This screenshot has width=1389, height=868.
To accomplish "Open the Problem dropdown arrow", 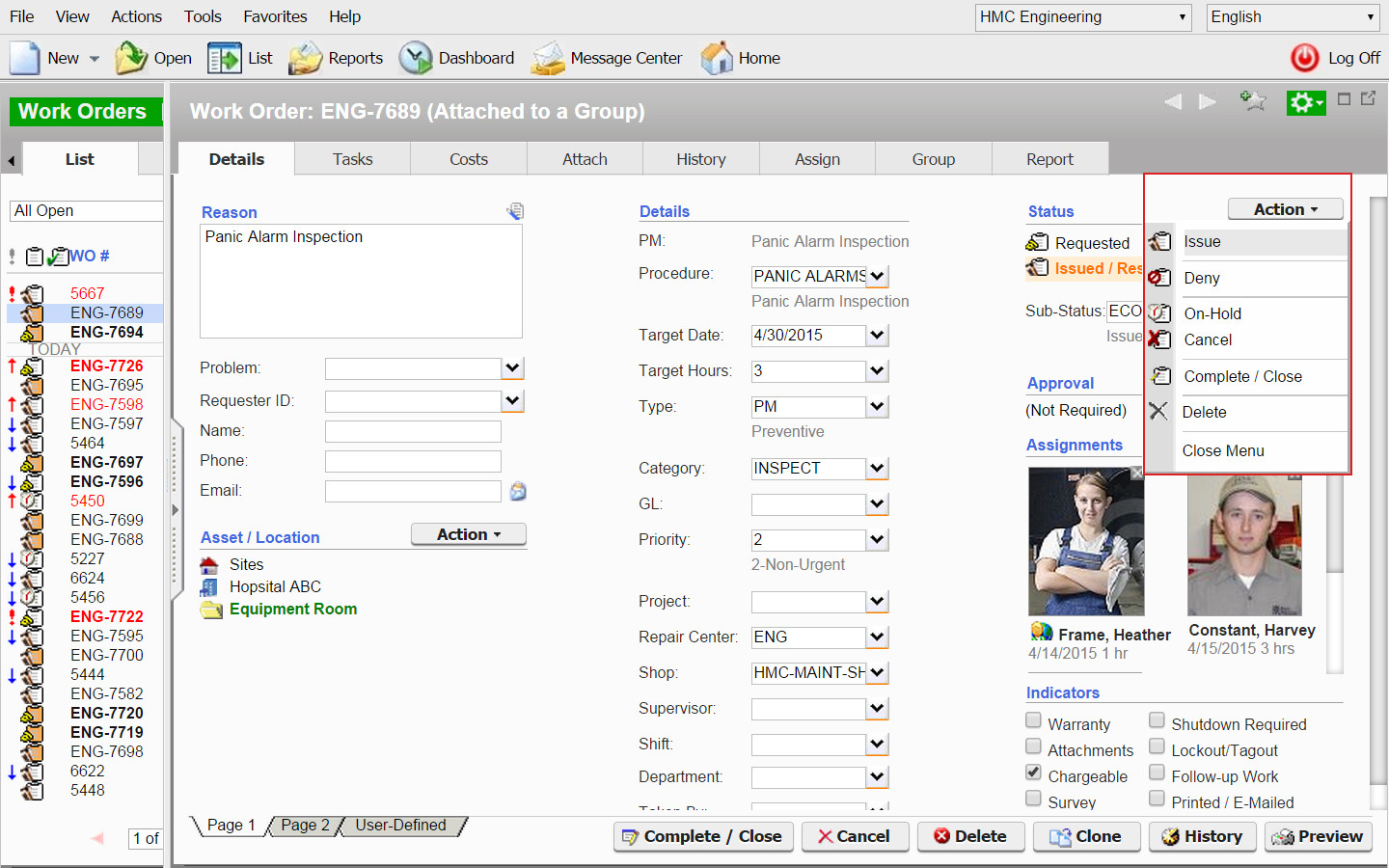I will click(513, 368).
